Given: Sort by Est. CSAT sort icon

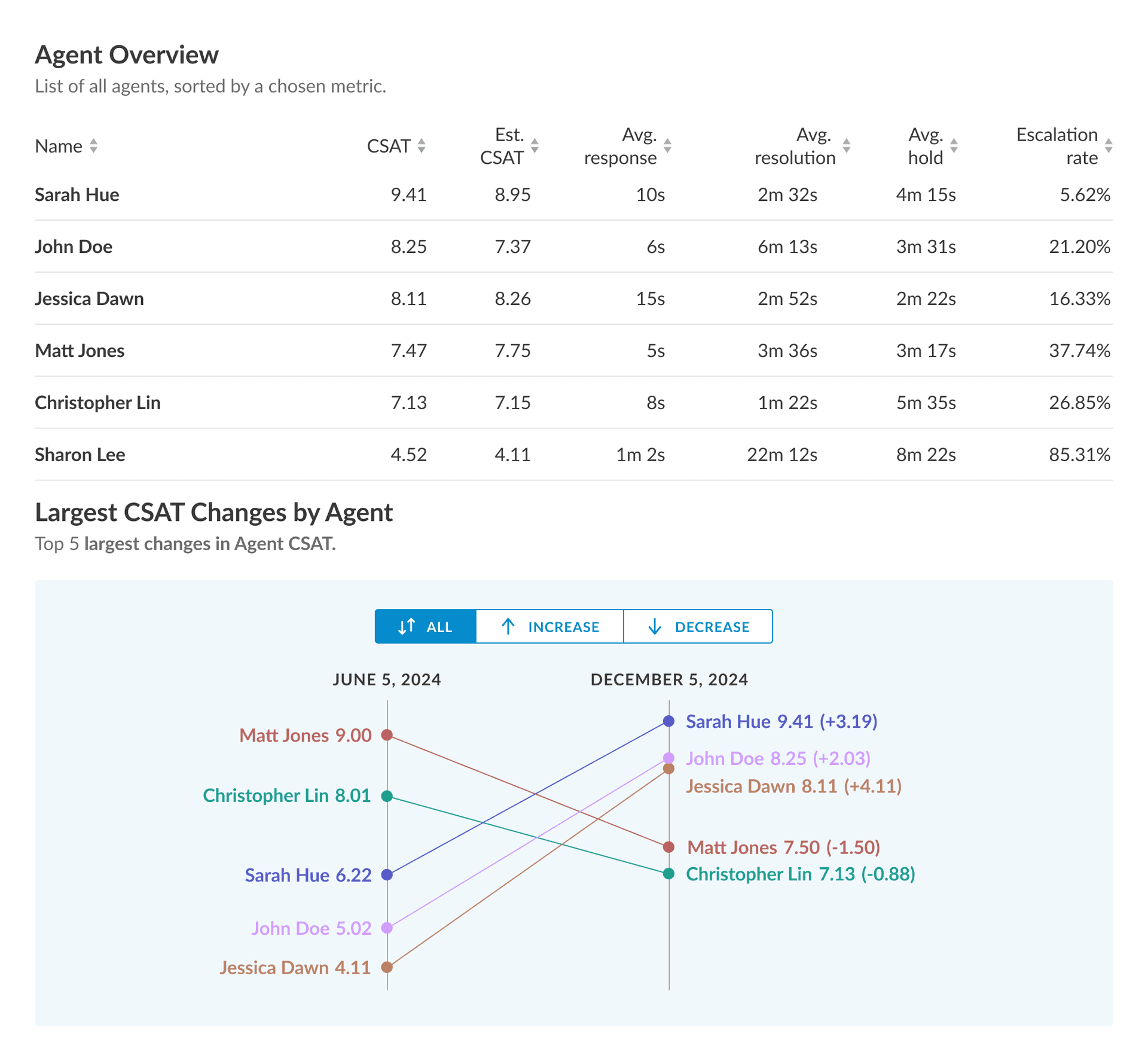Looking at the screenshot, I should pyautogui.click(x=534, y=145).
